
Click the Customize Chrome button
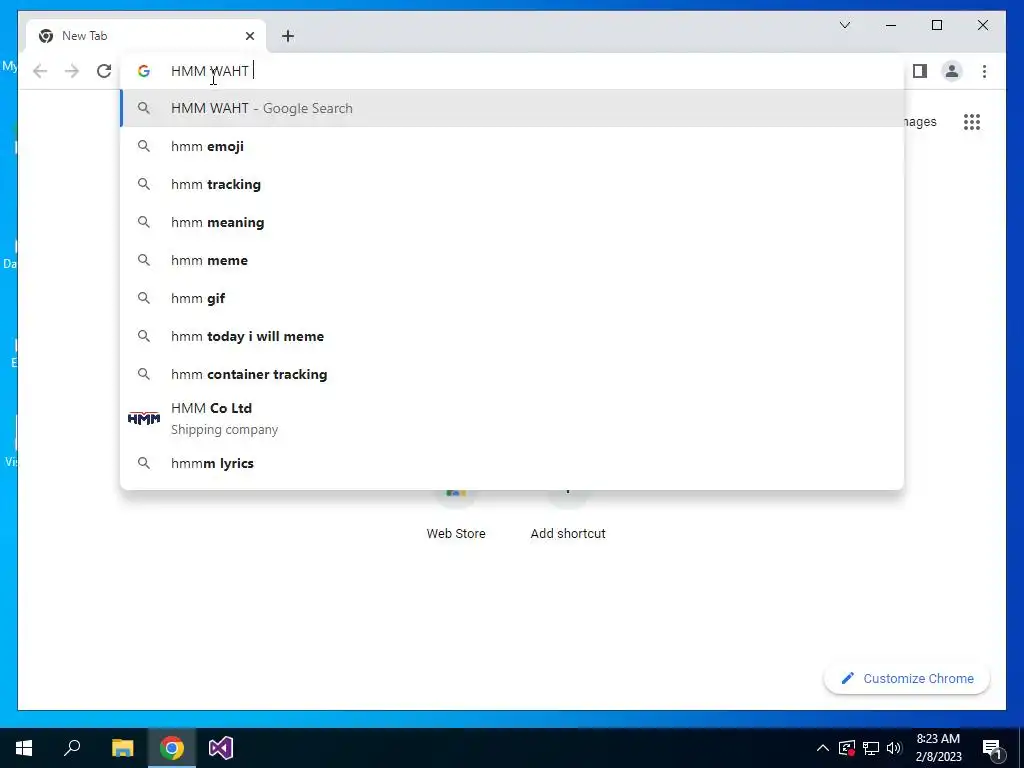click(906, 679)
